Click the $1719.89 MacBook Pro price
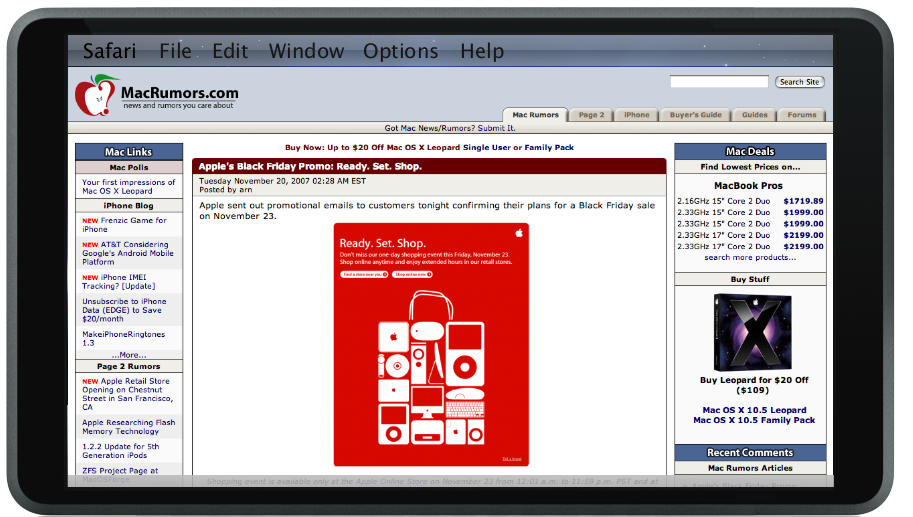Screen dimensions: 913x517 [804, 201]
